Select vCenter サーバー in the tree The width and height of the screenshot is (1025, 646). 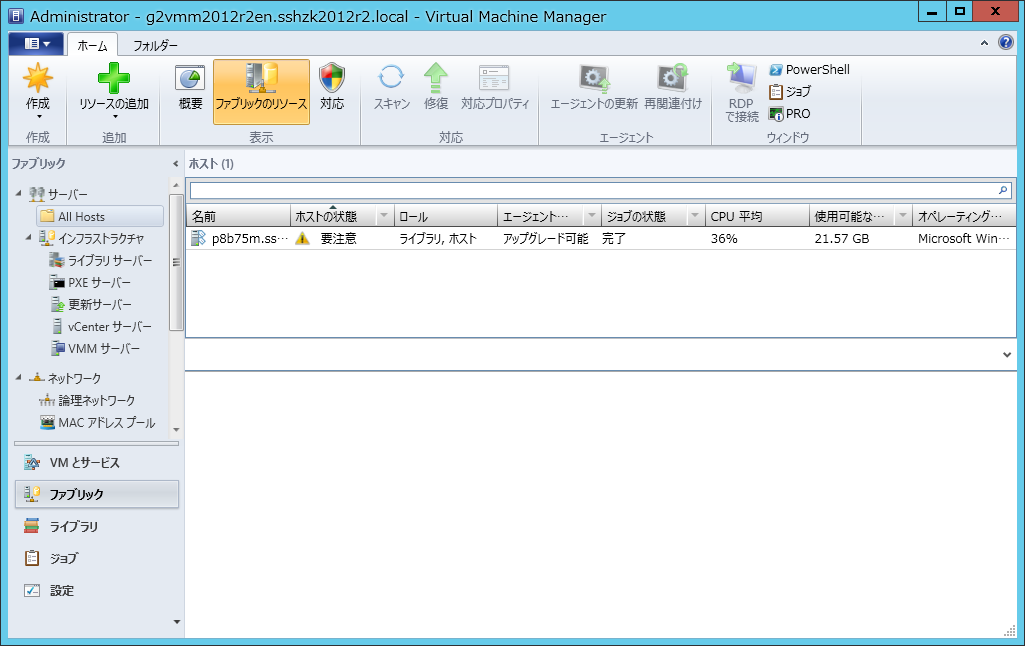pos(101,326)
